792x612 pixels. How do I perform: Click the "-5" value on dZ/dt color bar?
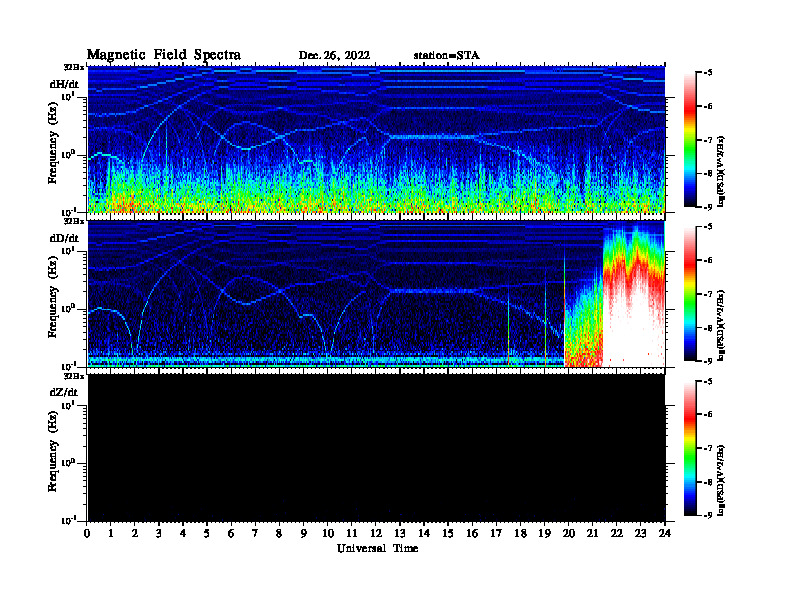coord(708,381)
